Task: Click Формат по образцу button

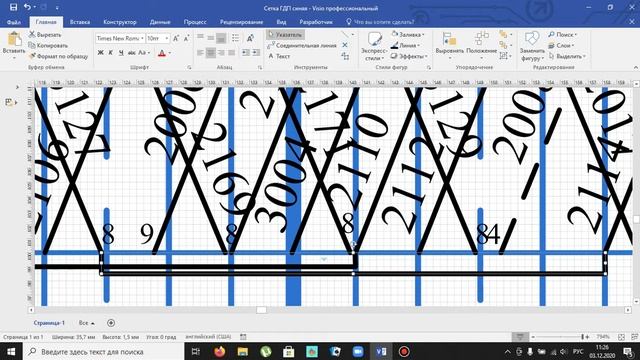Action: click(58, 56)
